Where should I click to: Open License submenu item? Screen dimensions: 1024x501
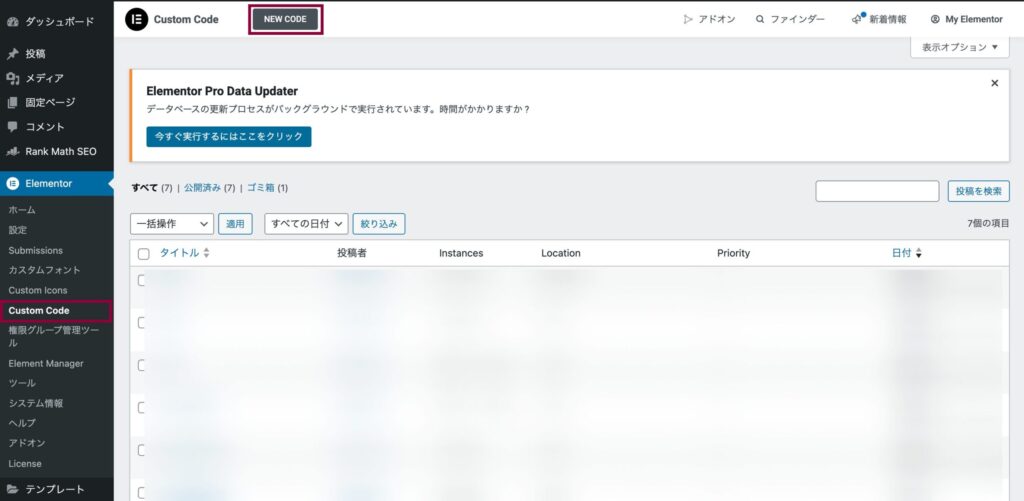pos(25,464)
